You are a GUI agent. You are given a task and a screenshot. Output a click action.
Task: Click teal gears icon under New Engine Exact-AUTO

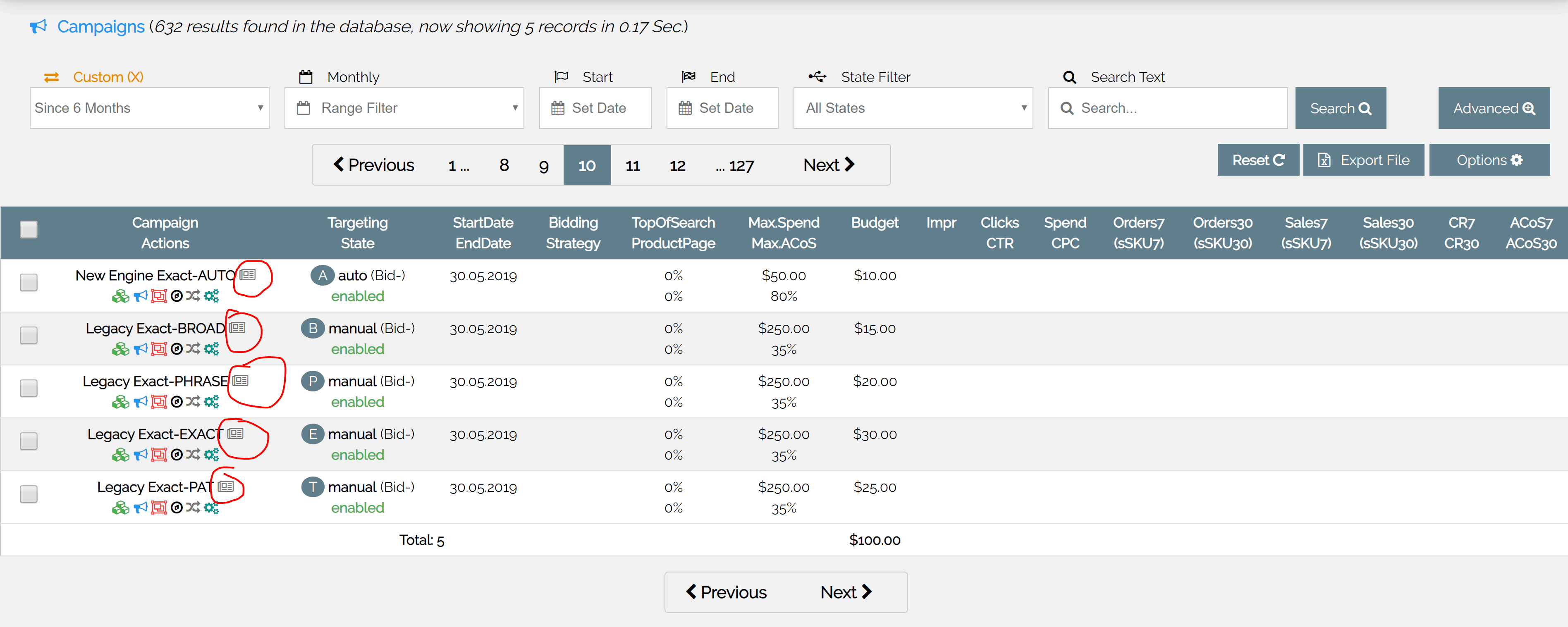[x=211, y=296]
